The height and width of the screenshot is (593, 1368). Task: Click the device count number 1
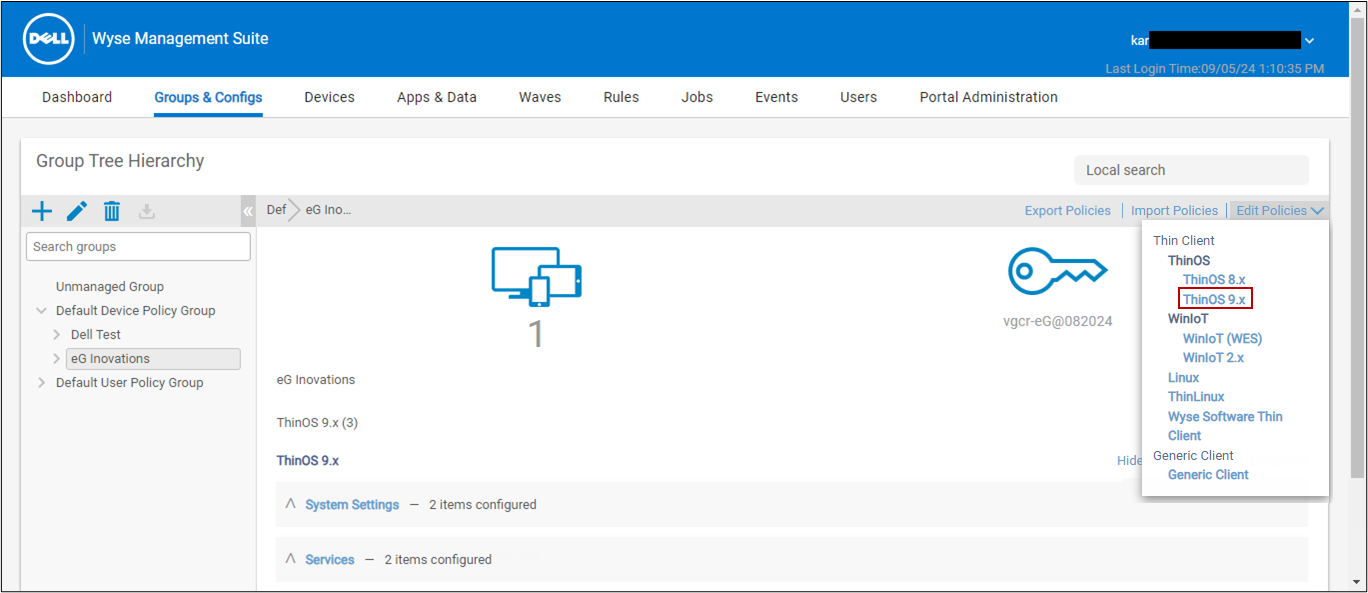click(536, 334)
